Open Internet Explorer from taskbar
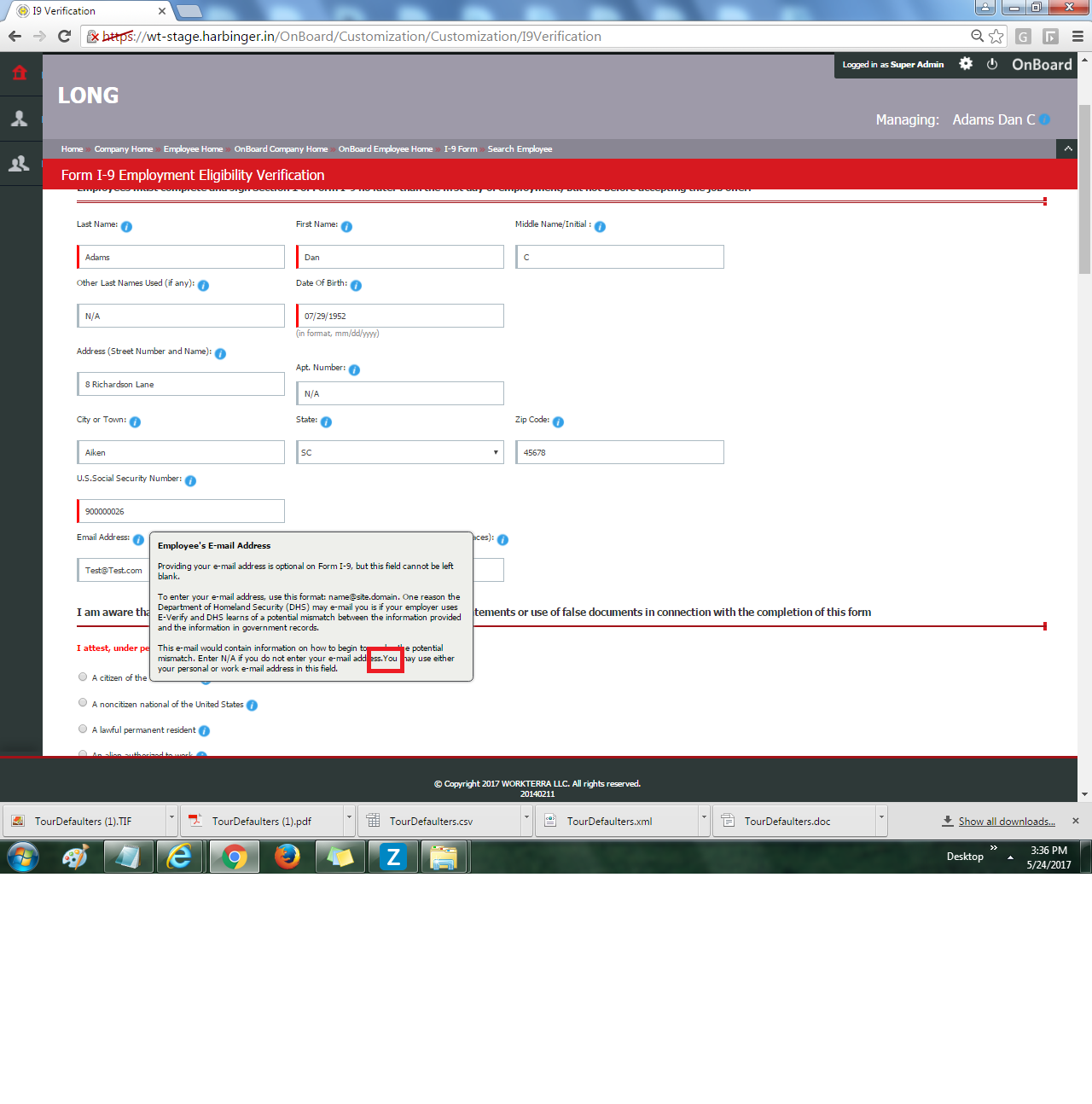Image resolution: width=1092 pixels, height=1104 pixels. click(180, 857)
